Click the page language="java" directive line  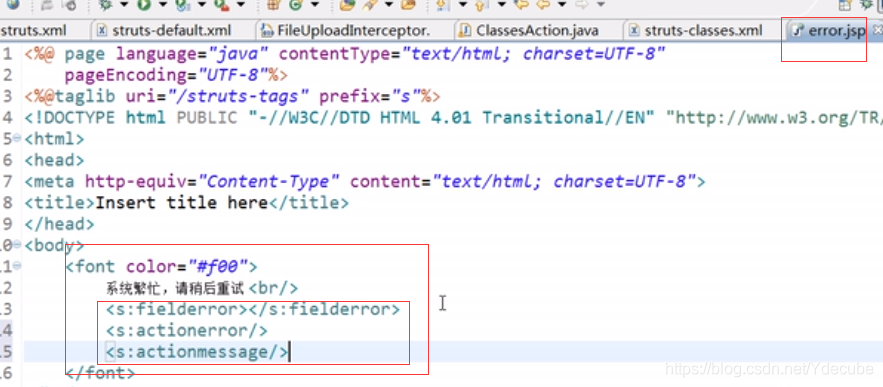click(345, 54)
